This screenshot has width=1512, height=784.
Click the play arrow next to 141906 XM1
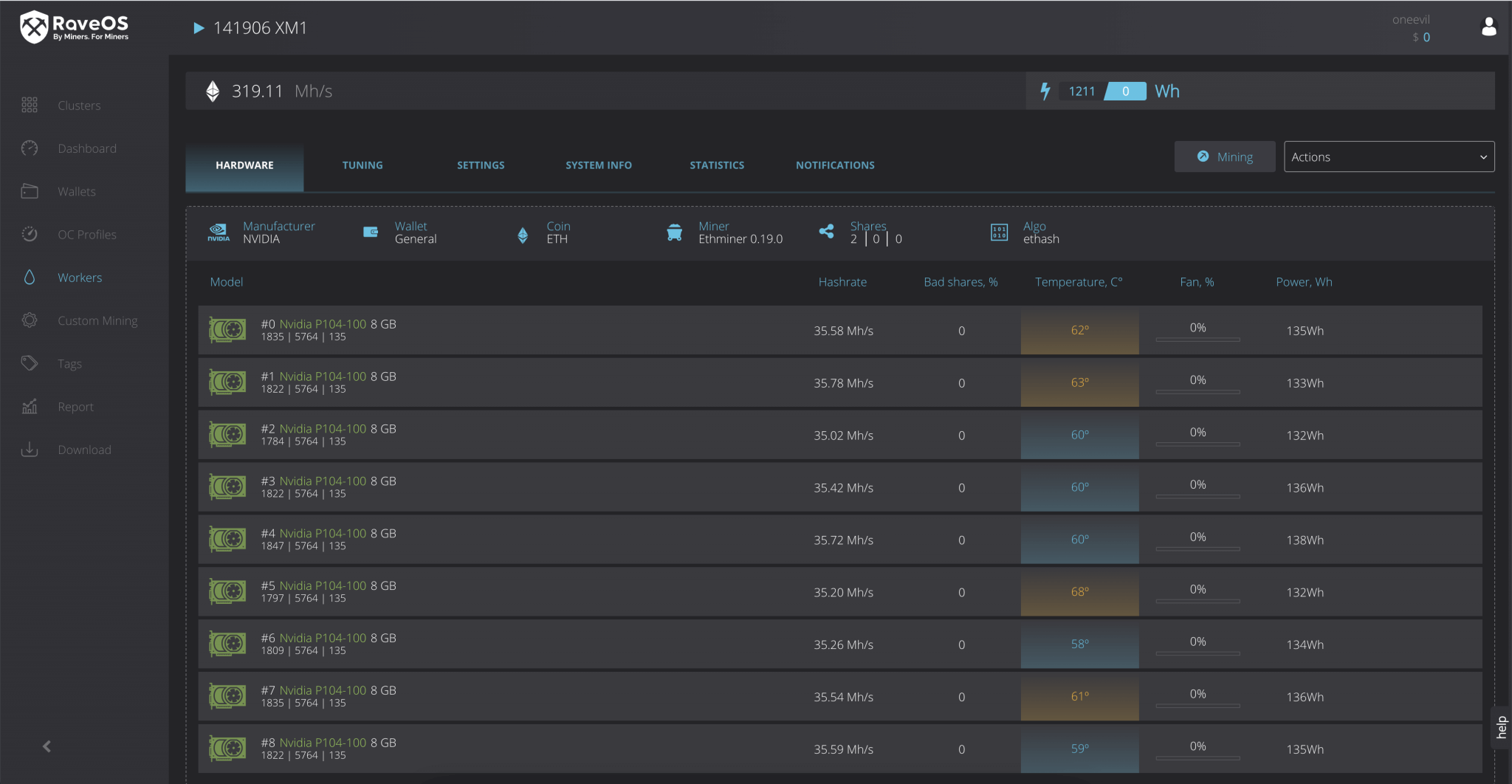(x=198, y=27)
